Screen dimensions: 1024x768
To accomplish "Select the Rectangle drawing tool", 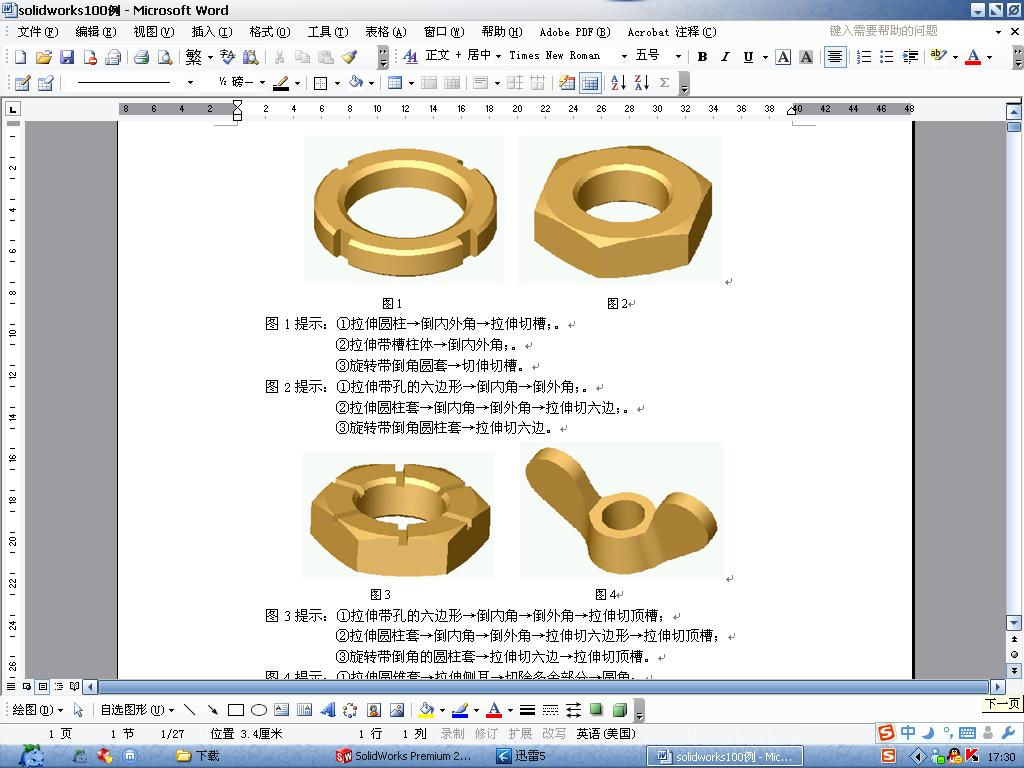I will [x=236, y=710].
